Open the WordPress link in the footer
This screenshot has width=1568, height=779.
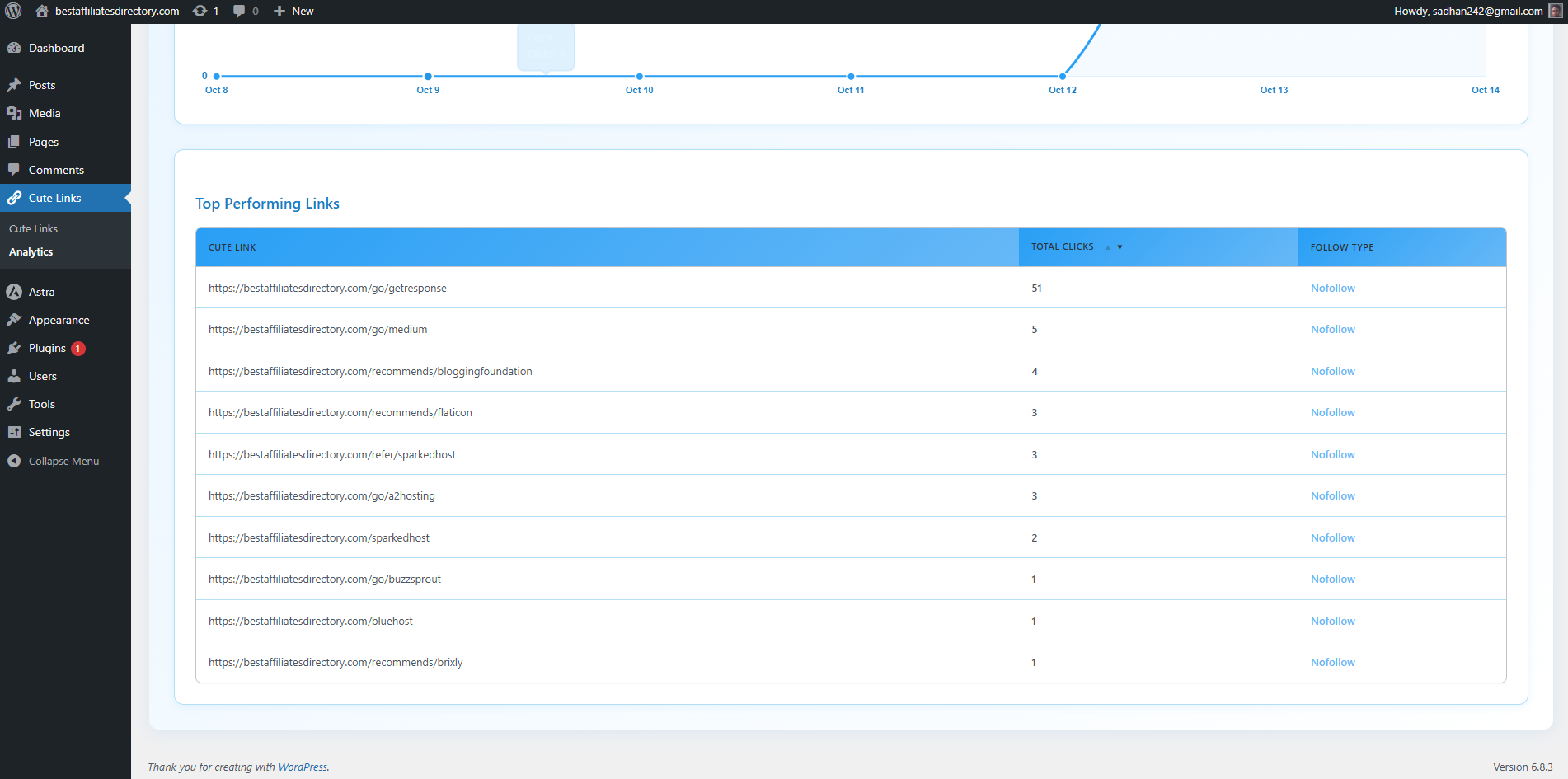click(x=302, y=767)
